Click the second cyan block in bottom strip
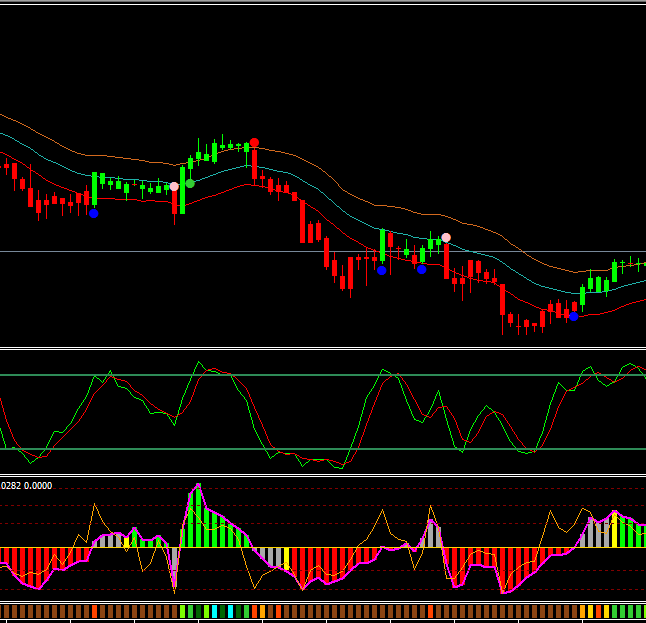Screen dimensions: 646x623 point(230,611)
